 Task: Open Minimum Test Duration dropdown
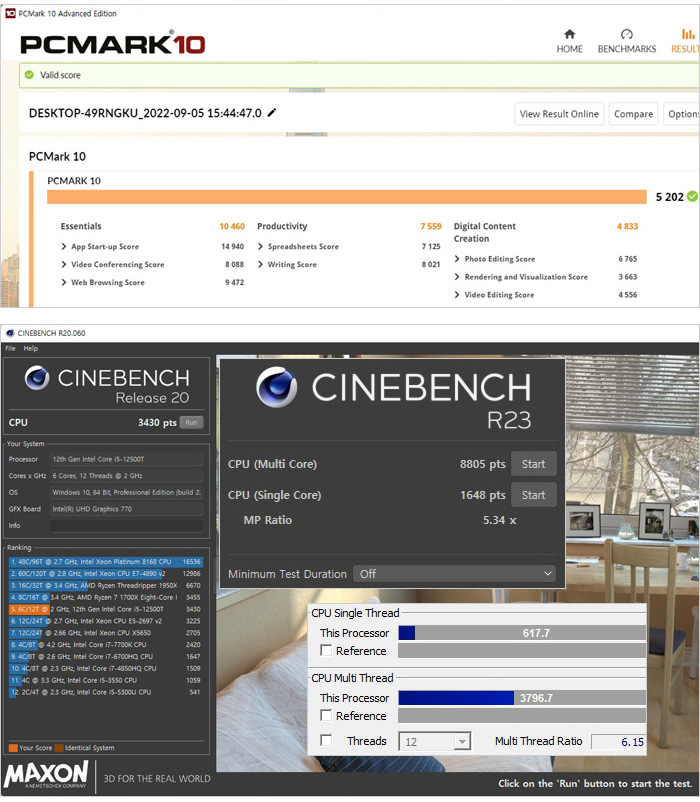coord(454,573)
